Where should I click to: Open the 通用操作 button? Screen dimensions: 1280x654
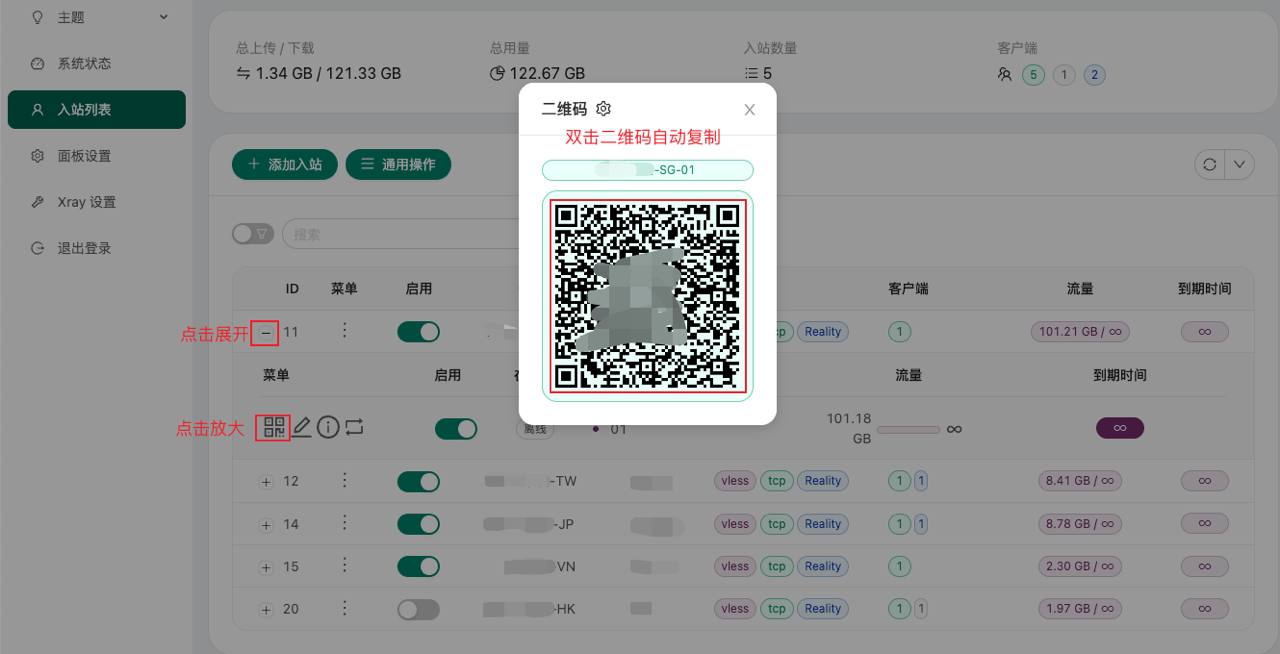(x=398, y=165)
